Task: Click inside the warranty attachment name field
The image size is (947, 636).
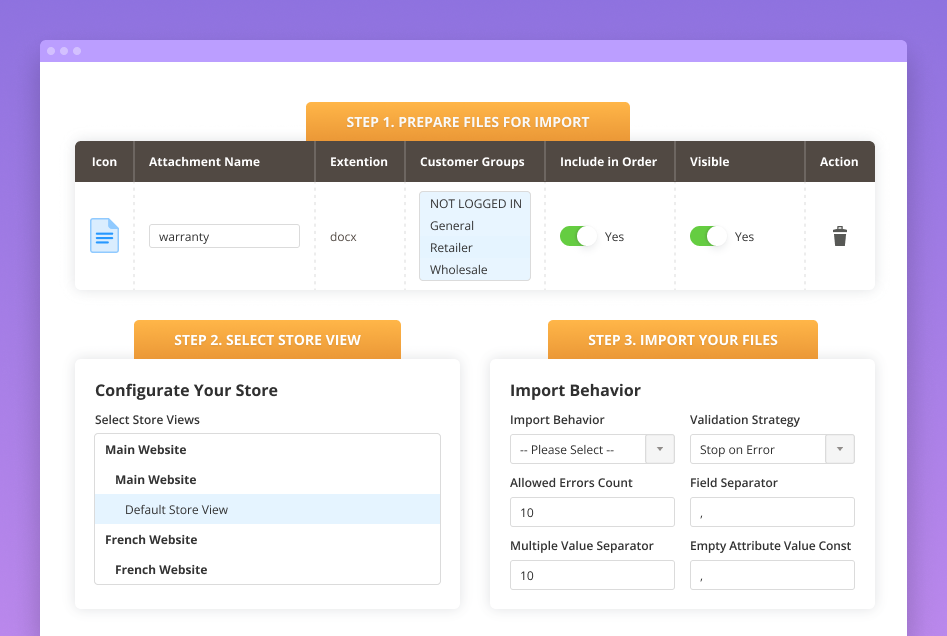Action: click(224, 236)
